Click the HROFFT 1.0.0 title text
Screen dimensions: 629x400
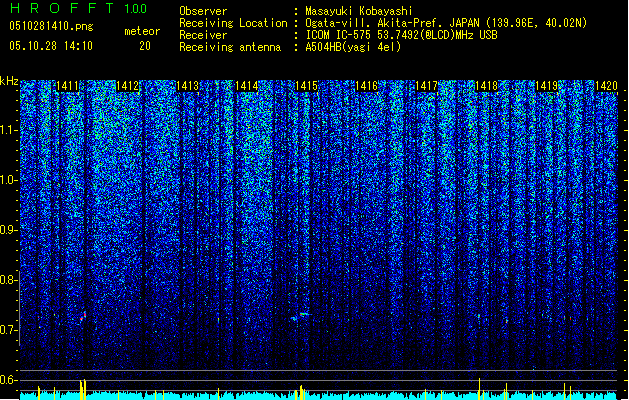(79, 8)
